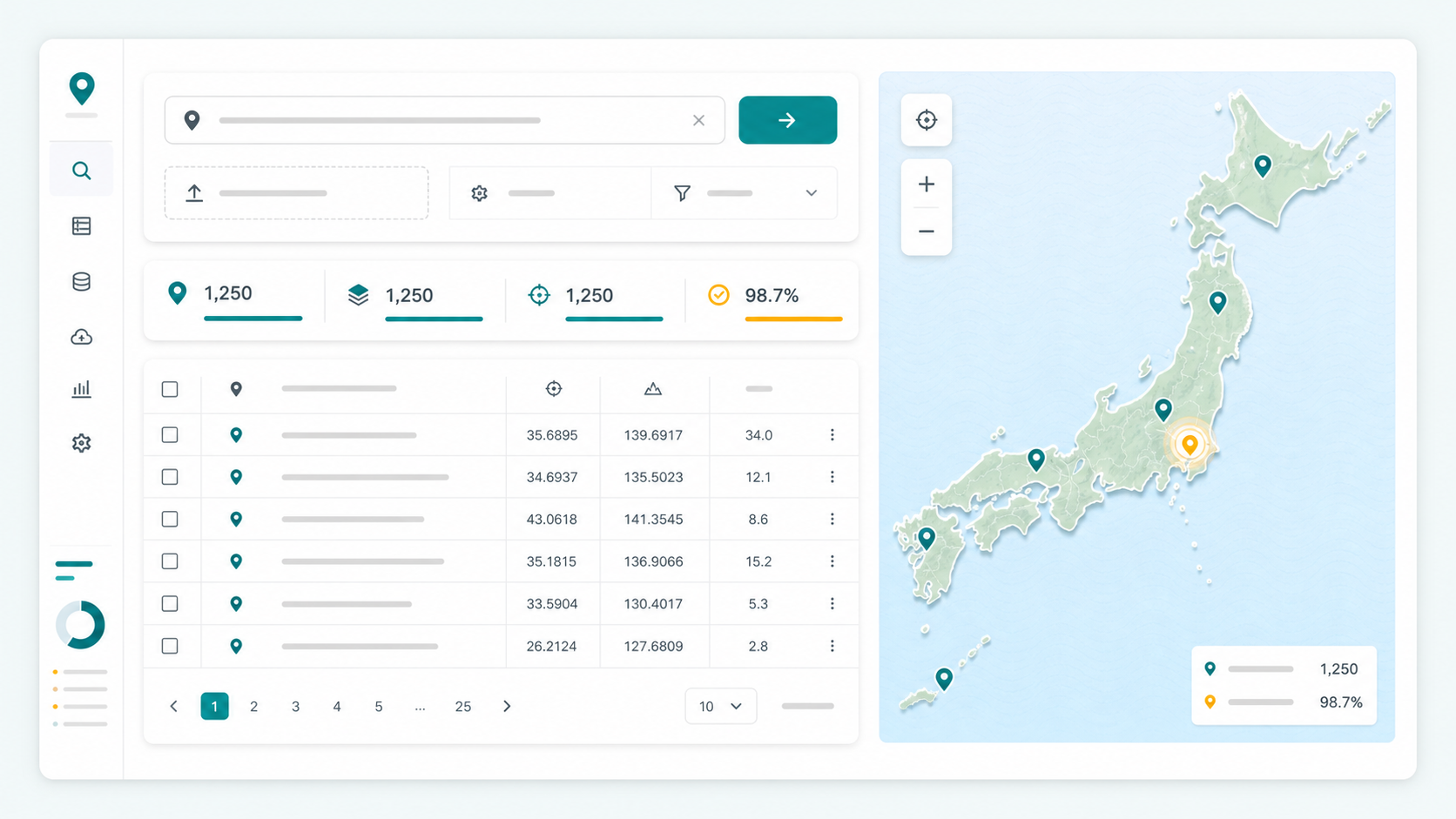
Task: Toggle the select-all header checkbox
Action: click(x=170, y=389)
